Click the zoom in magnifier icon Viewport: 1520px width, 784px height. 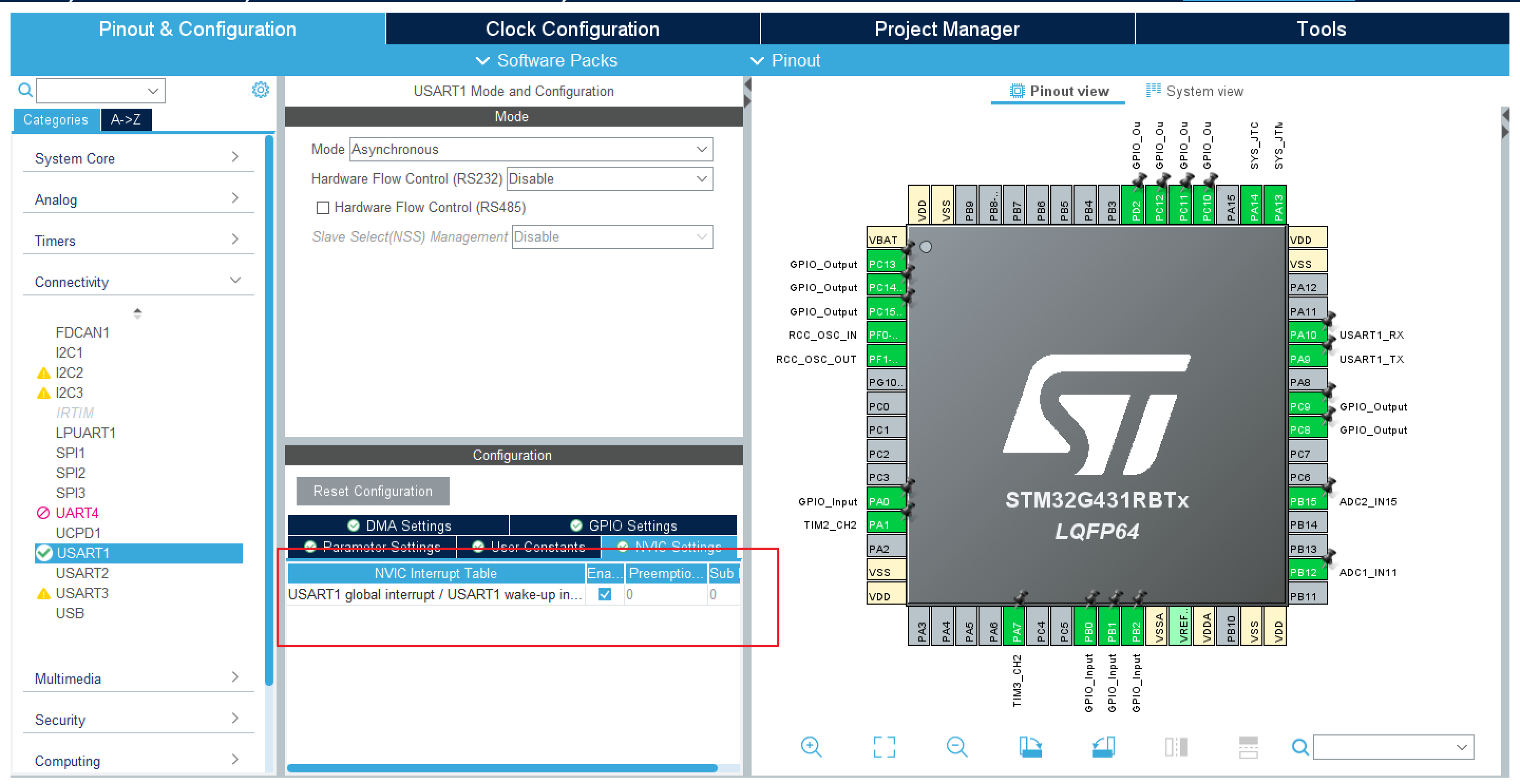[811, 747]
